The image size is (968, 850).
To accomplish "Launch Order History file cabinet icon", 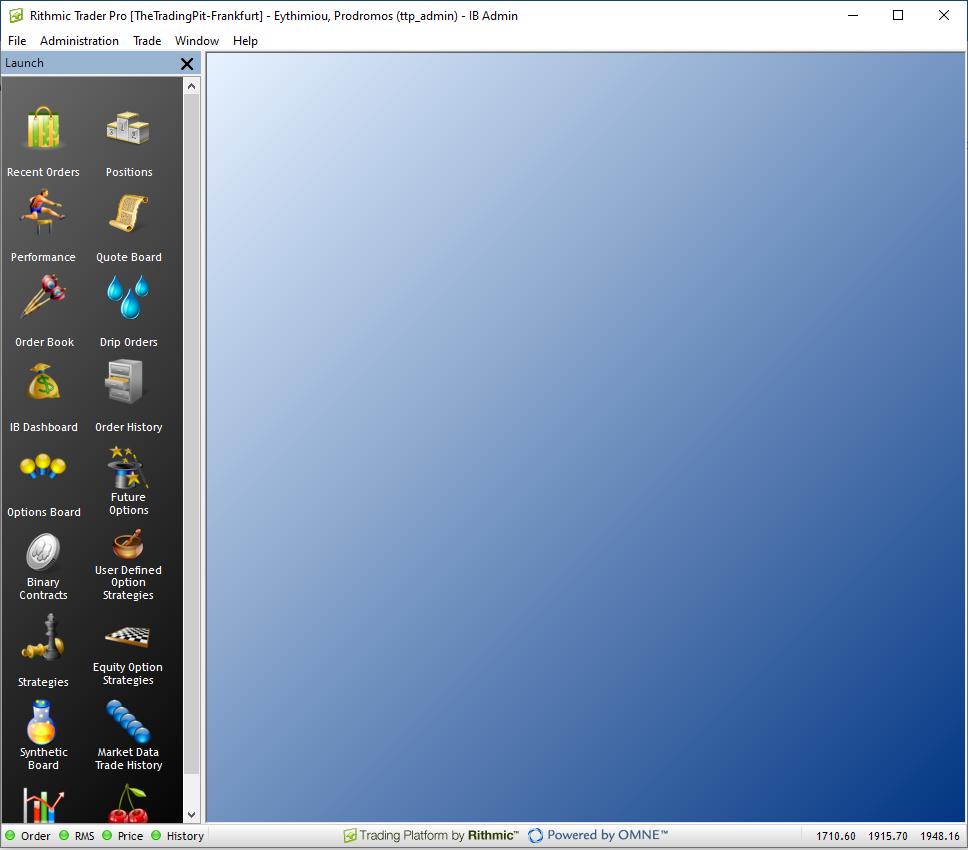I will coord(124,381).
